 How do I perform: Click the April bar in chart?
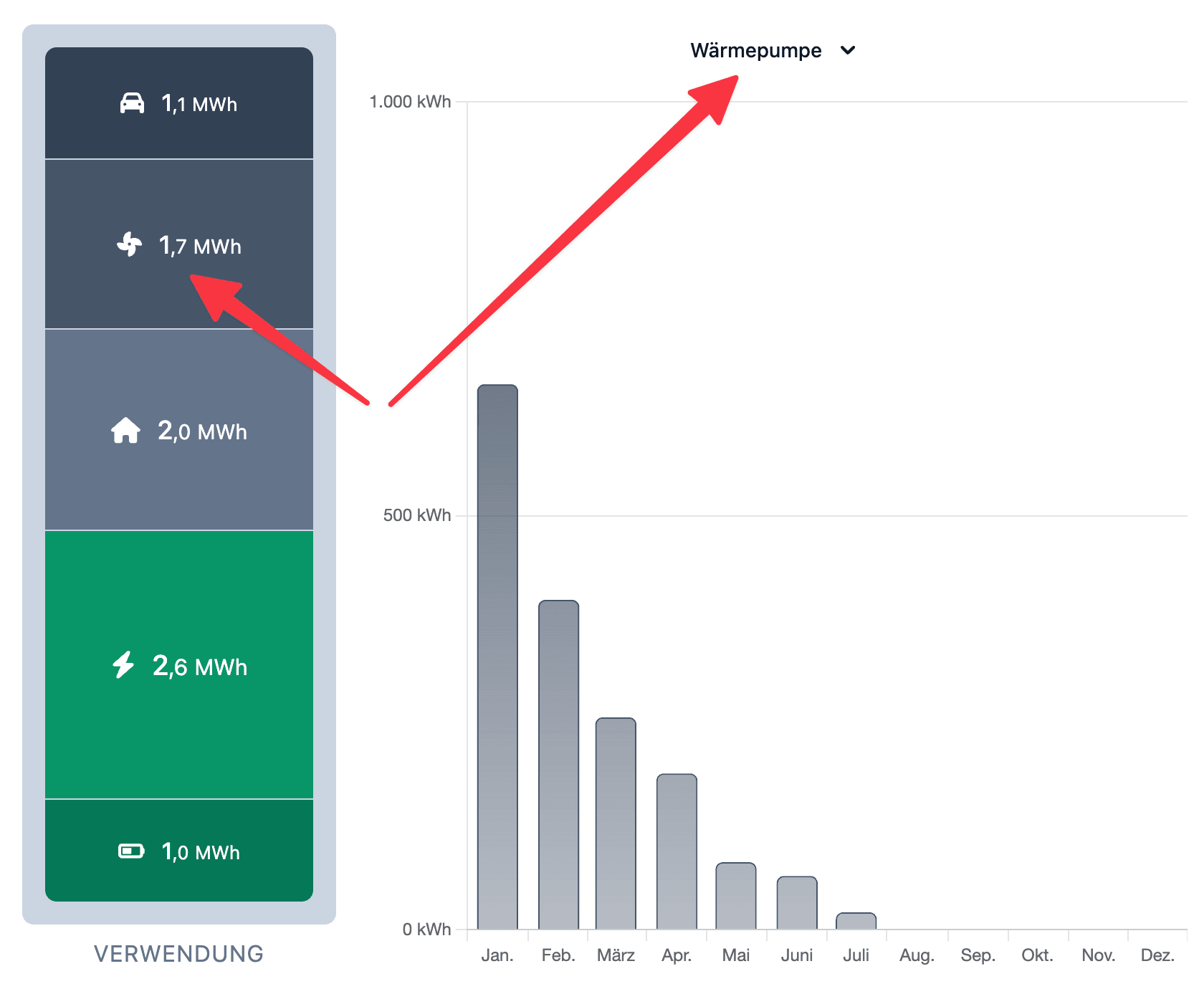677,851
